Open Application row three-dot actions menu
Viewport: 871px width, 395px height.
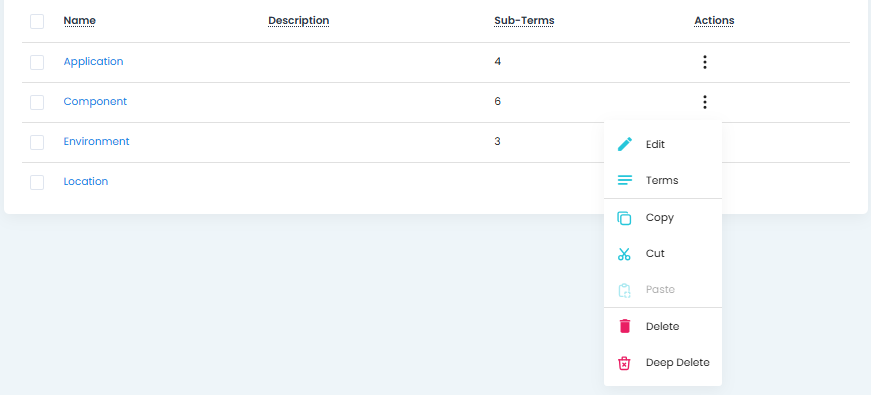(x=705, y=62)
